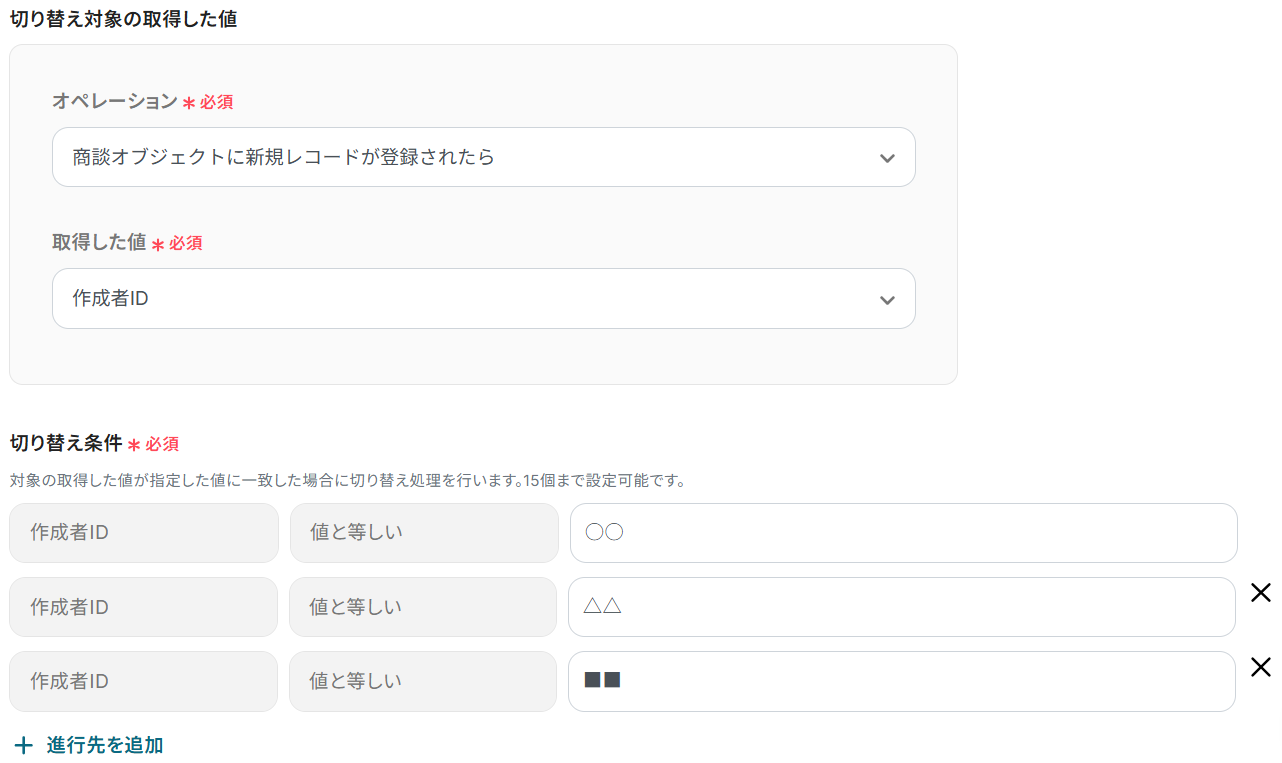The width and height of the screenshot is (1282, 763).
Task: Click 値と等しい in the △△ row
Action: tap(423, 607)
